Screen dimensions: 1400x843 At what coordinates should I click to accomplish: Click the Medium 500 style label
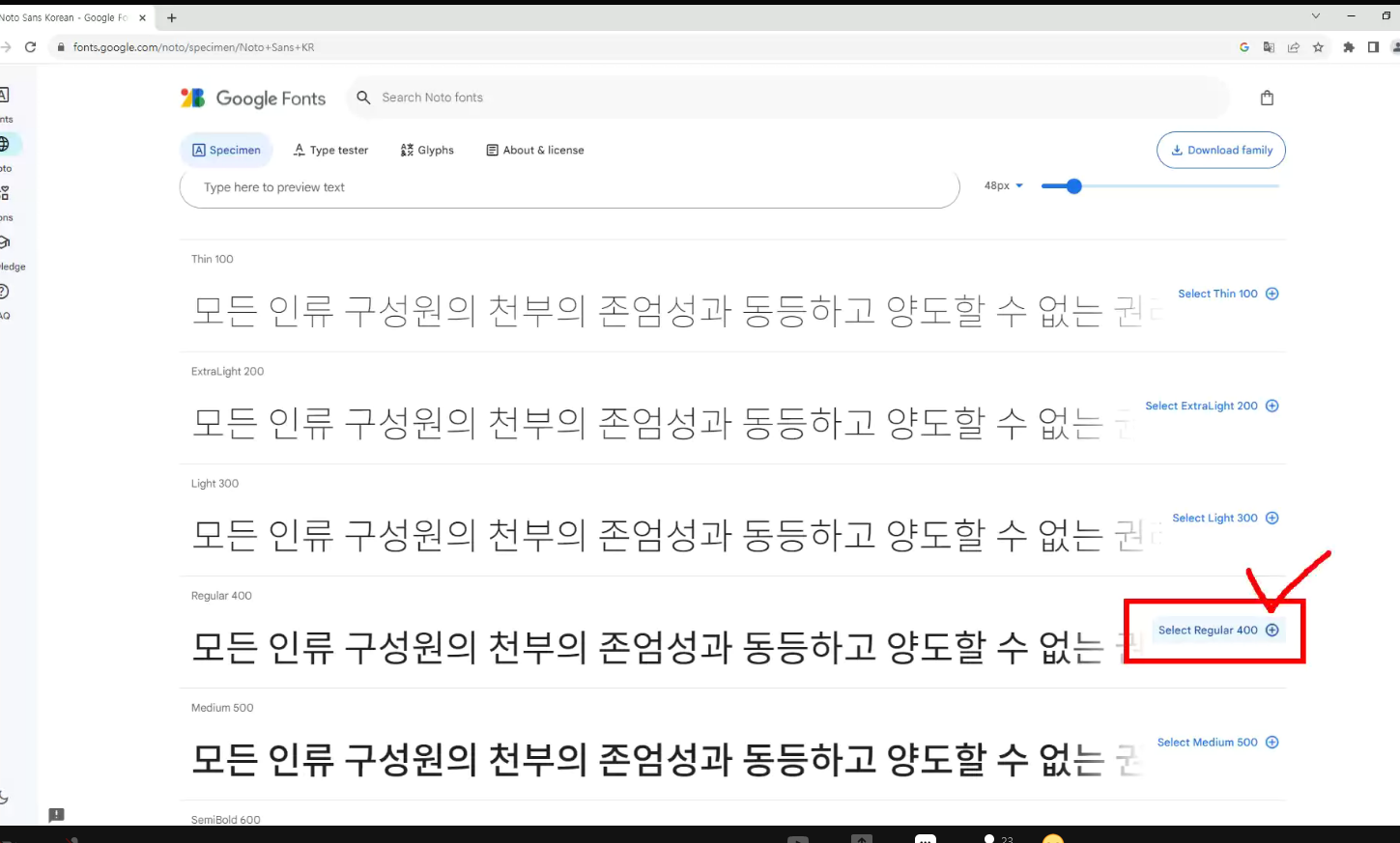pyautogui.click(x=222, y=707)
